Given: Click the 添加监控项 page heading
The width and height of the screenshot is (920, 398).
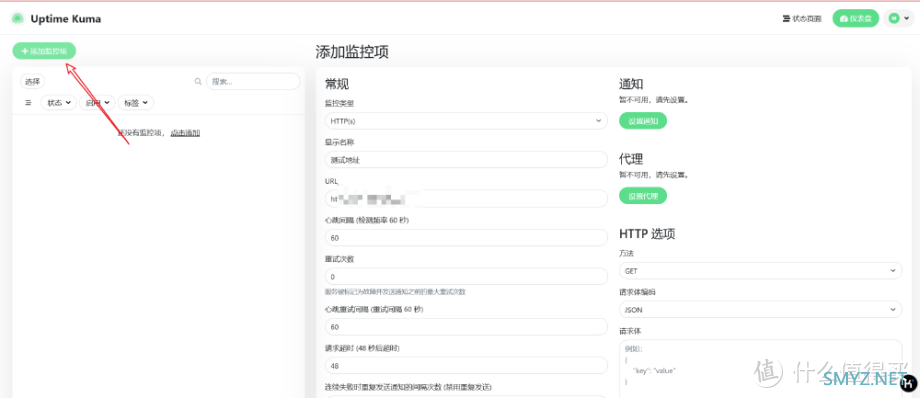Looking at the screenshot, I should (352, 52).
